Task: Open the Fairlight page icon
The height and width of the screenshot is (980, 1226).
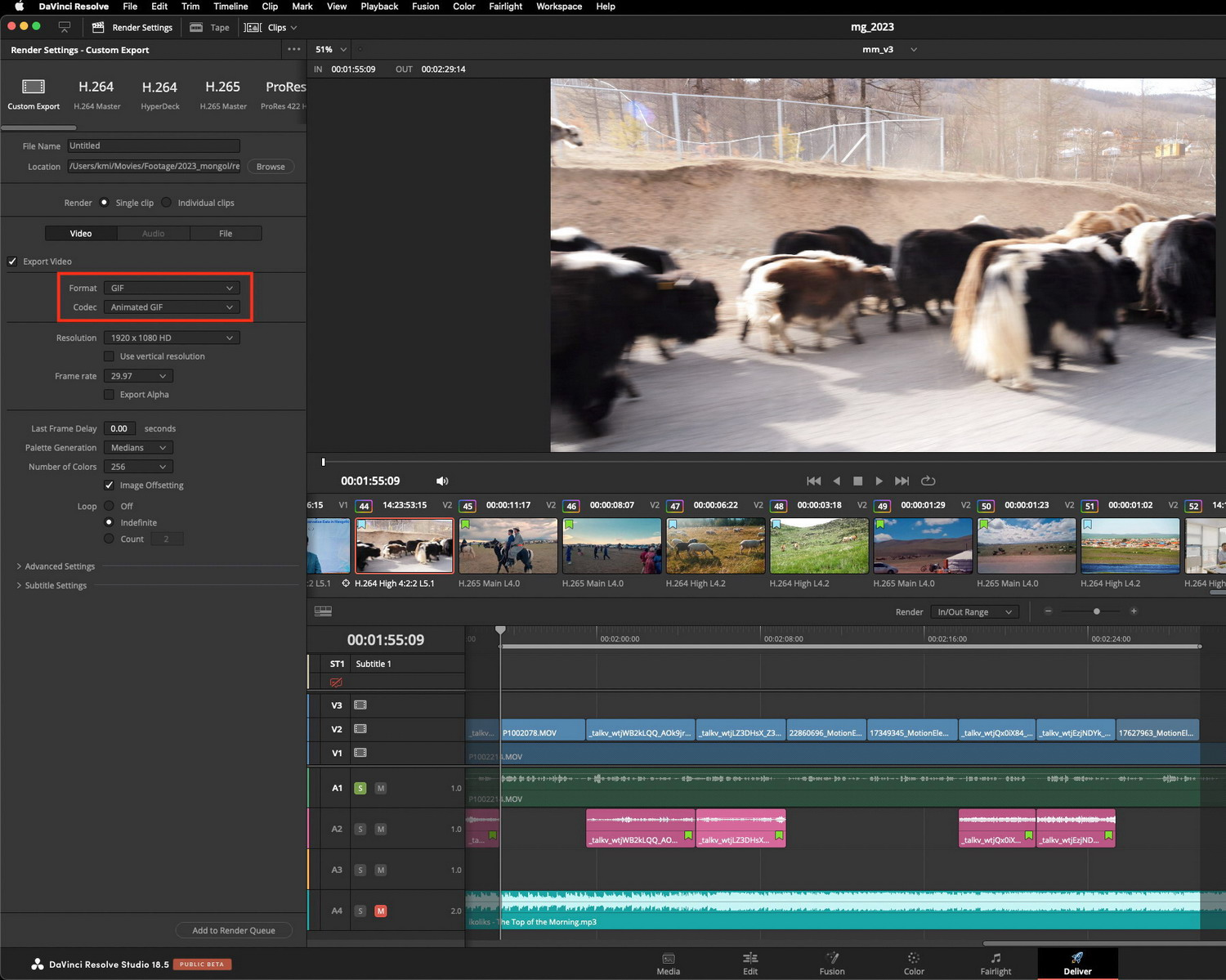Action: (996, 958)
